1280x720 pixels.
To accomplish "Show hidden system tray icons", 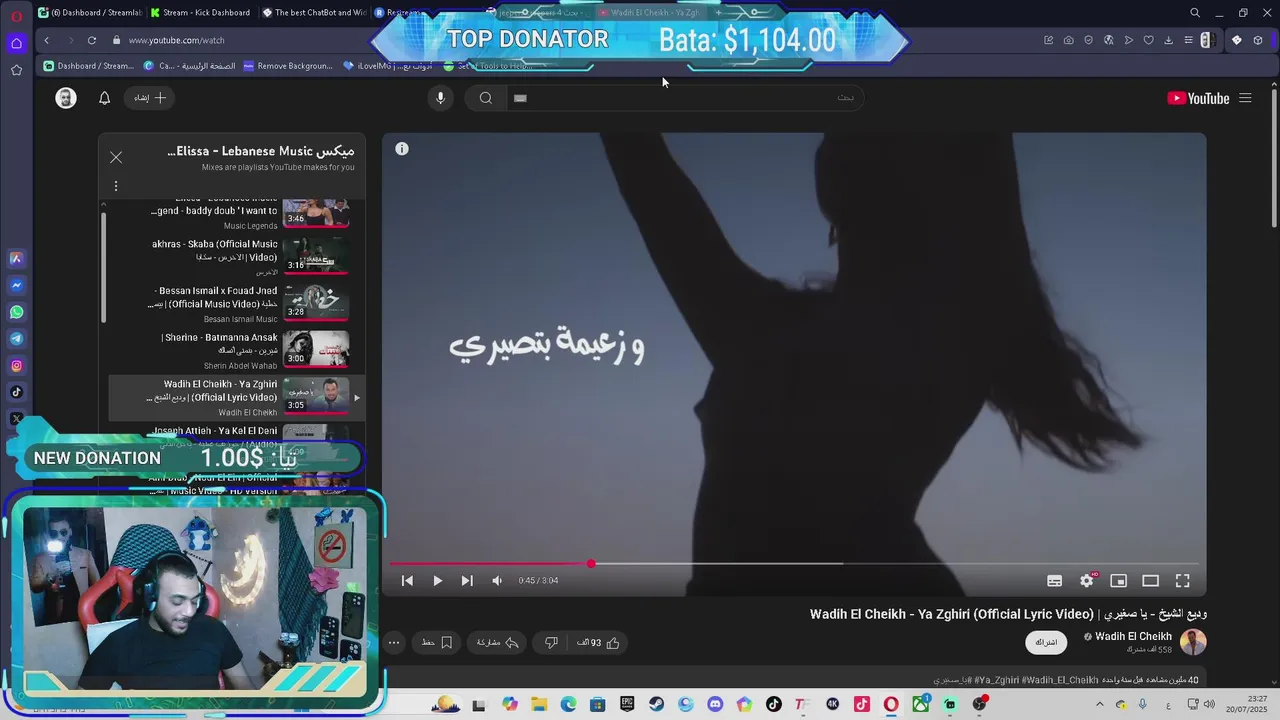I will [x=1100, y=704].
